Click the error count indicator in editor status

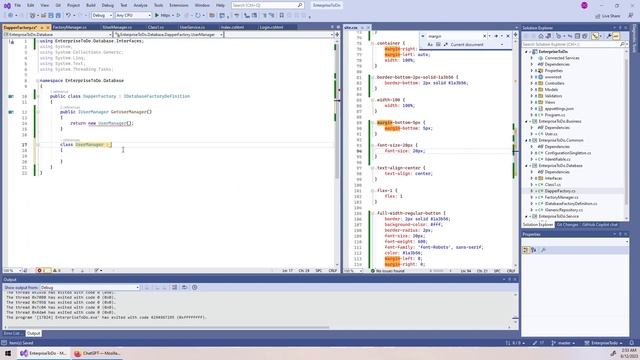click(43, 271)
